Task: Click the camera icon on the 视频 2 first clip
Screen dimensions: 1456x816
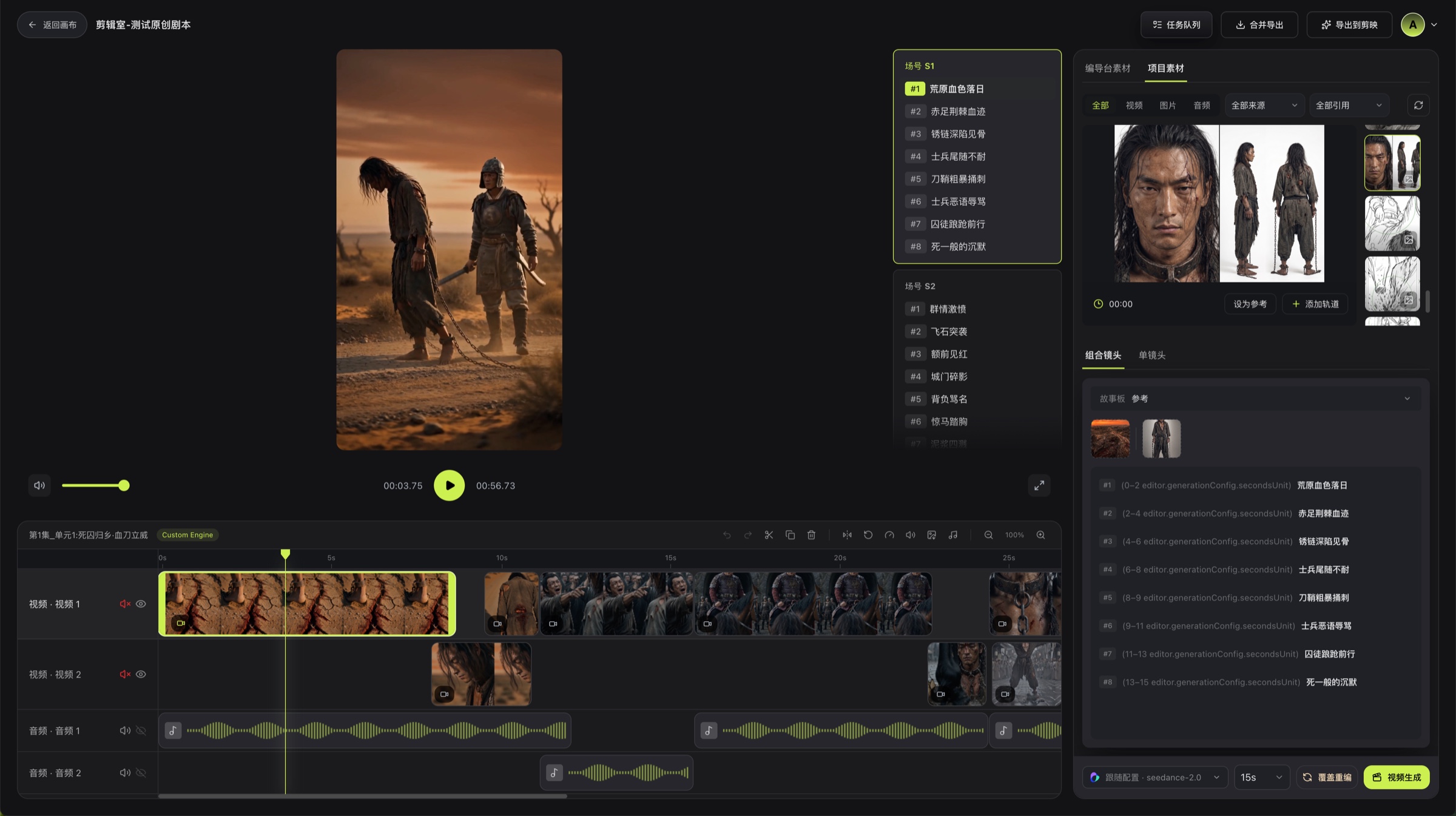Action: (444, 694)
